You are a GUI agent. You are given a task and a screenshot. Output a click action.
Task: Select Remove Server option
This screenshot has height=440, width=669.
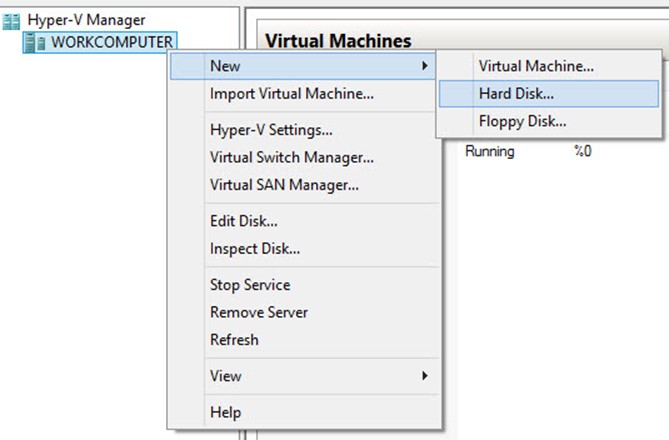[259, 312]
